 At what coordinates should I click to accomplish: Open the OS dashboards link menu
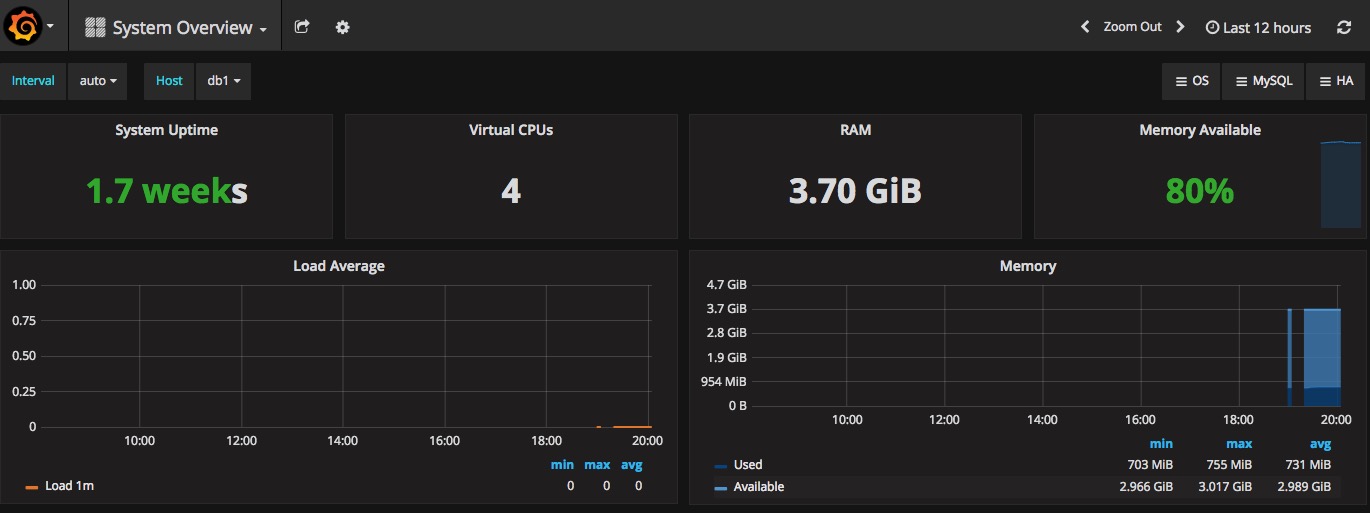click(1191, 81)
